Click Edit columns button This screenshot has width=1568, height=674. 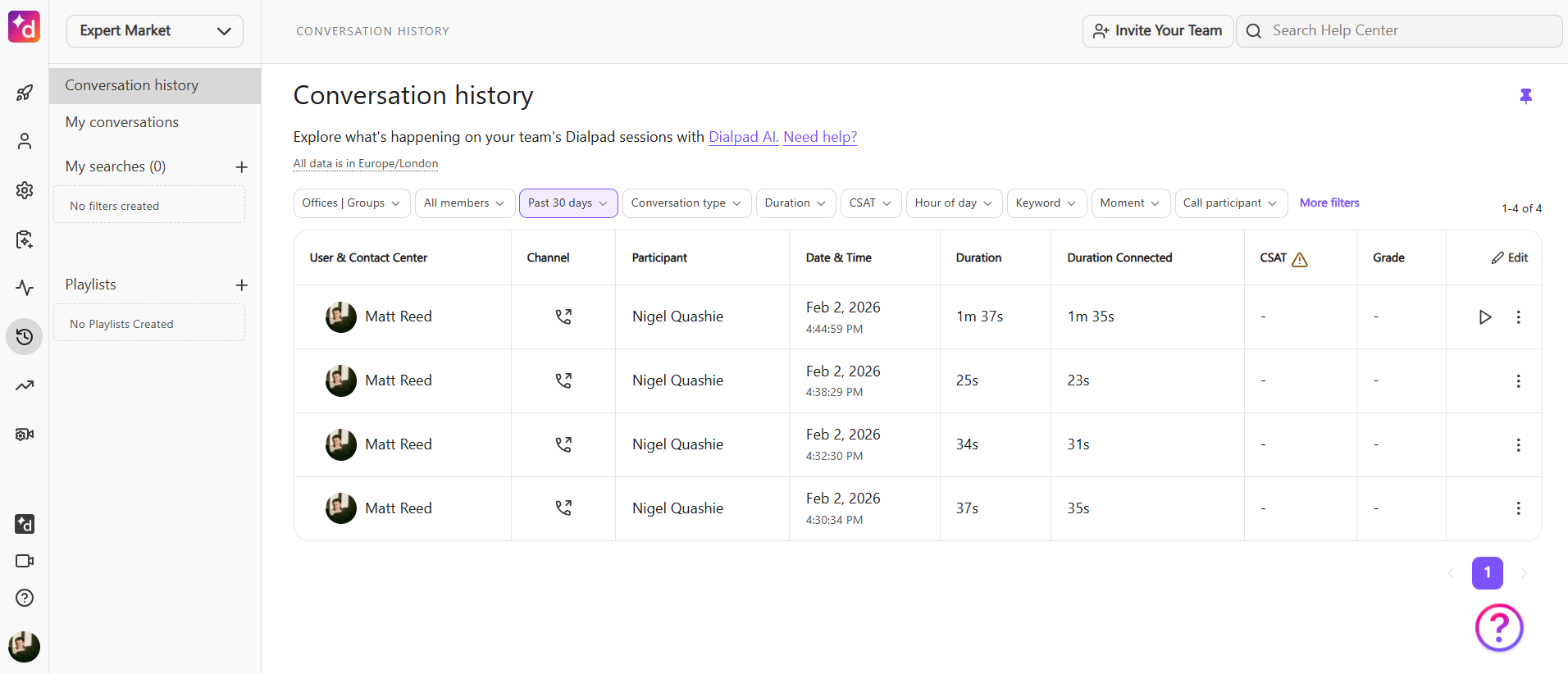pos(1510,257)
